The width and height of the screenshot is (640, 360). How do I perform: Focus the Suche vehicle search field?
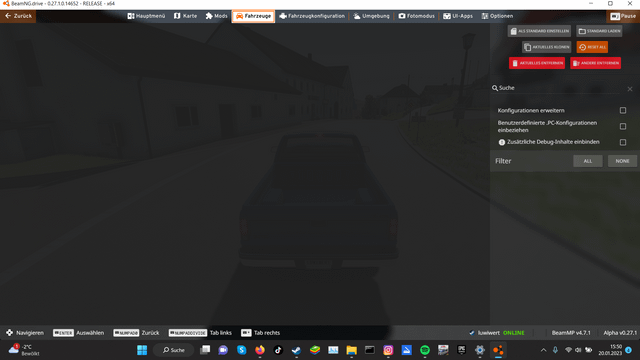coord(557,88)
